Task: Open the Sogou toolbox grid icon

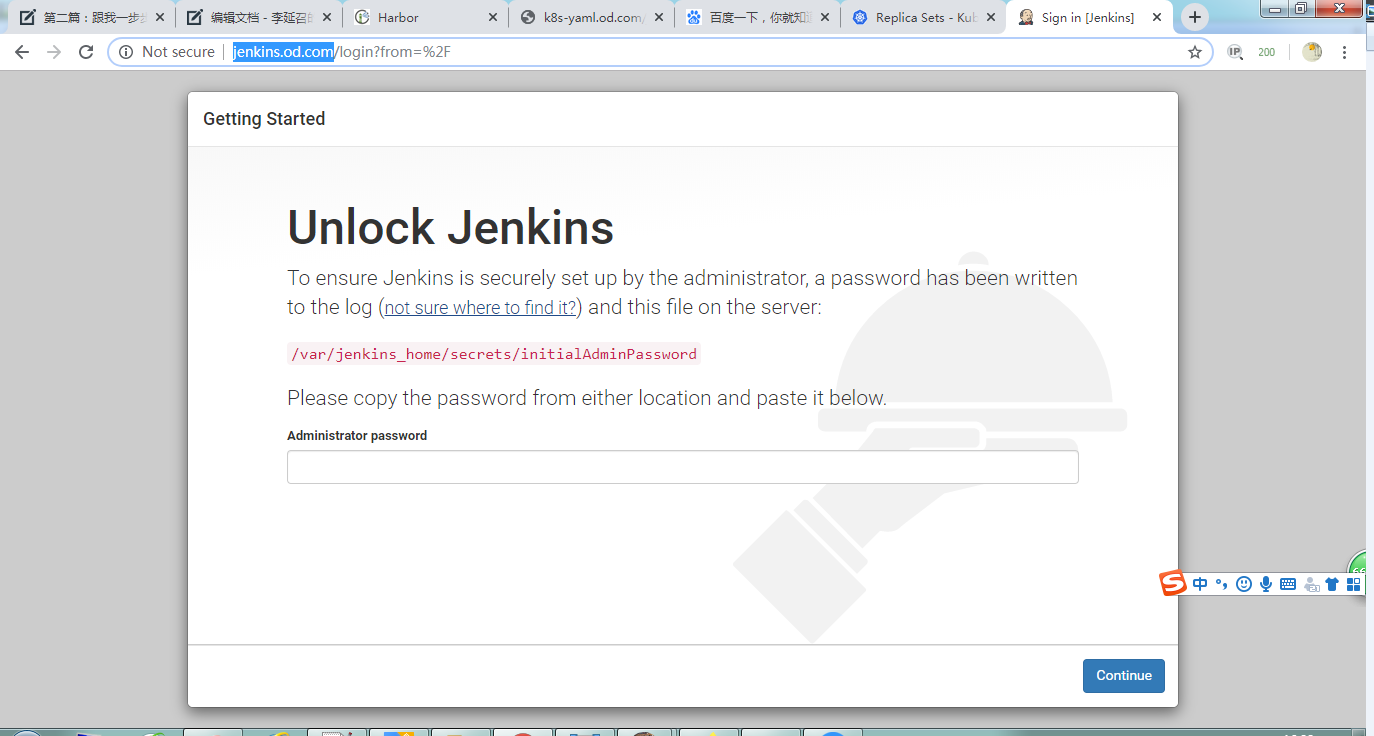Action: tap(1354, 584)
